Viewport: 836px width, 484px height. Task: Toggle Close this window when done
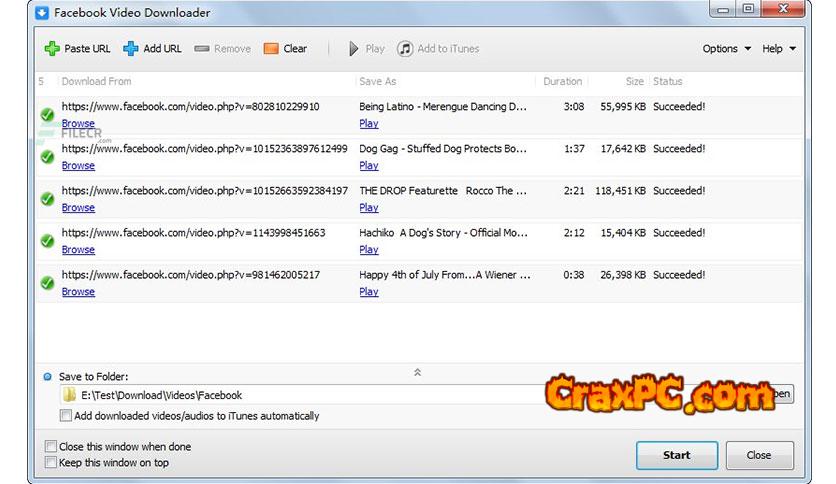(x=51, y=447)
